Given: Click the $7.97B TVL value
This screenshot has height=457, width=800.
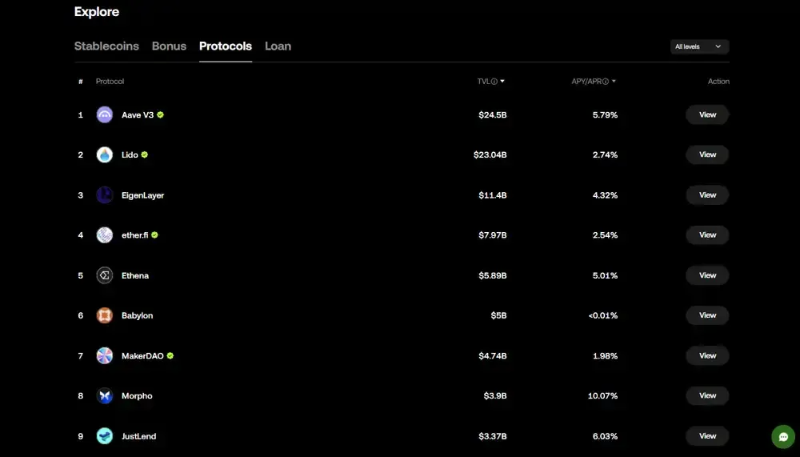Looking at the screenshot, I should (492, 235).
